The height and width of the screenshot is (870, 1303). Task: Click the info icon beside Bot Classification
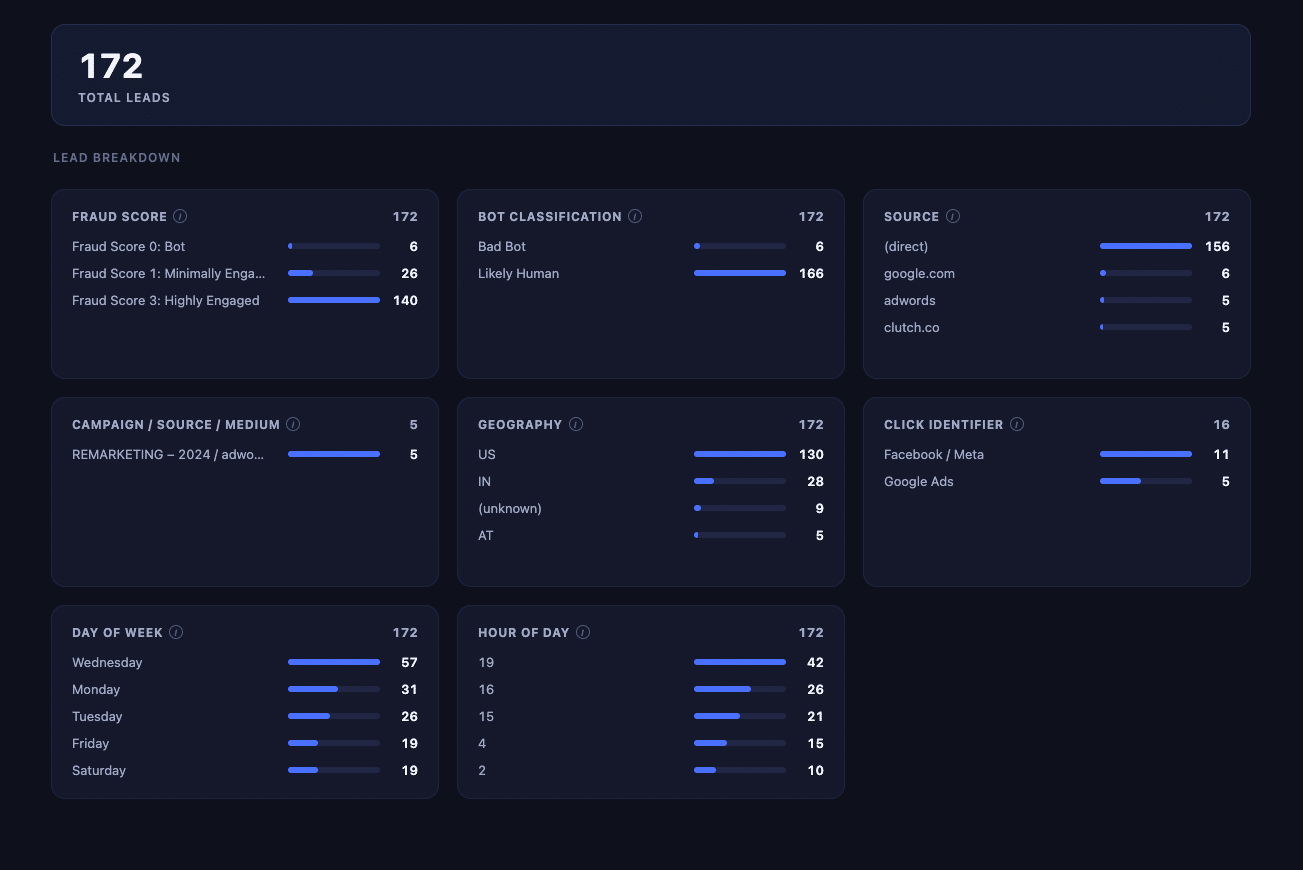coord(635,216)
